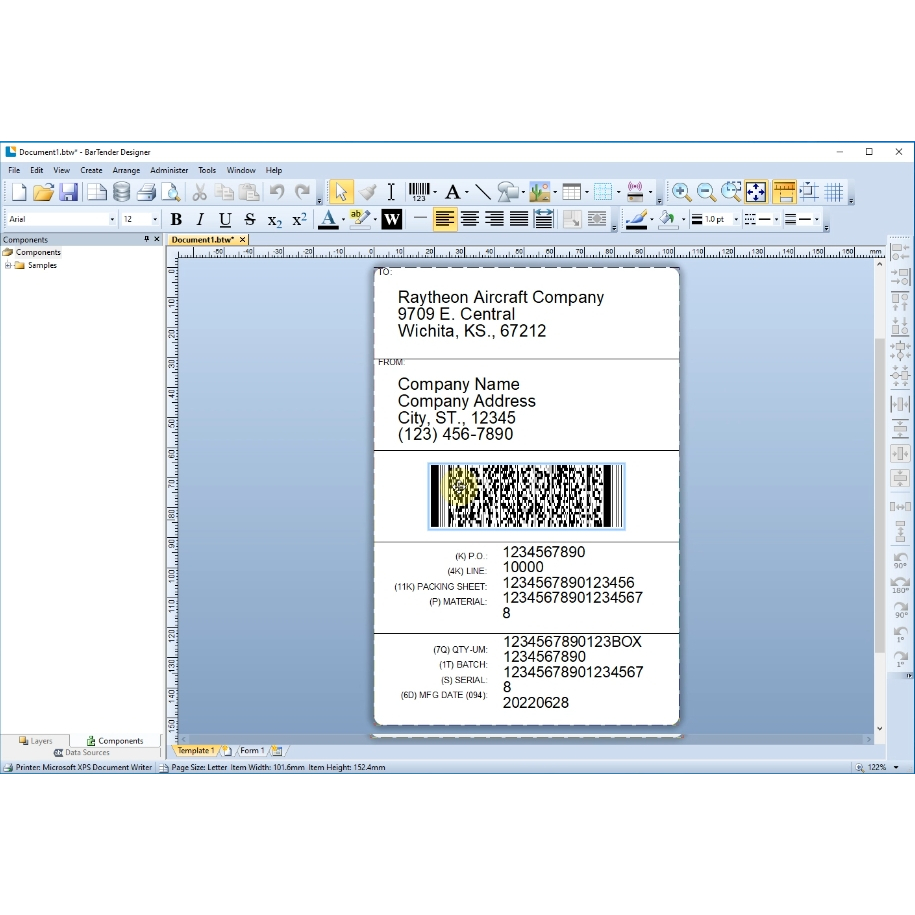Undo the last action

[277, 192]
